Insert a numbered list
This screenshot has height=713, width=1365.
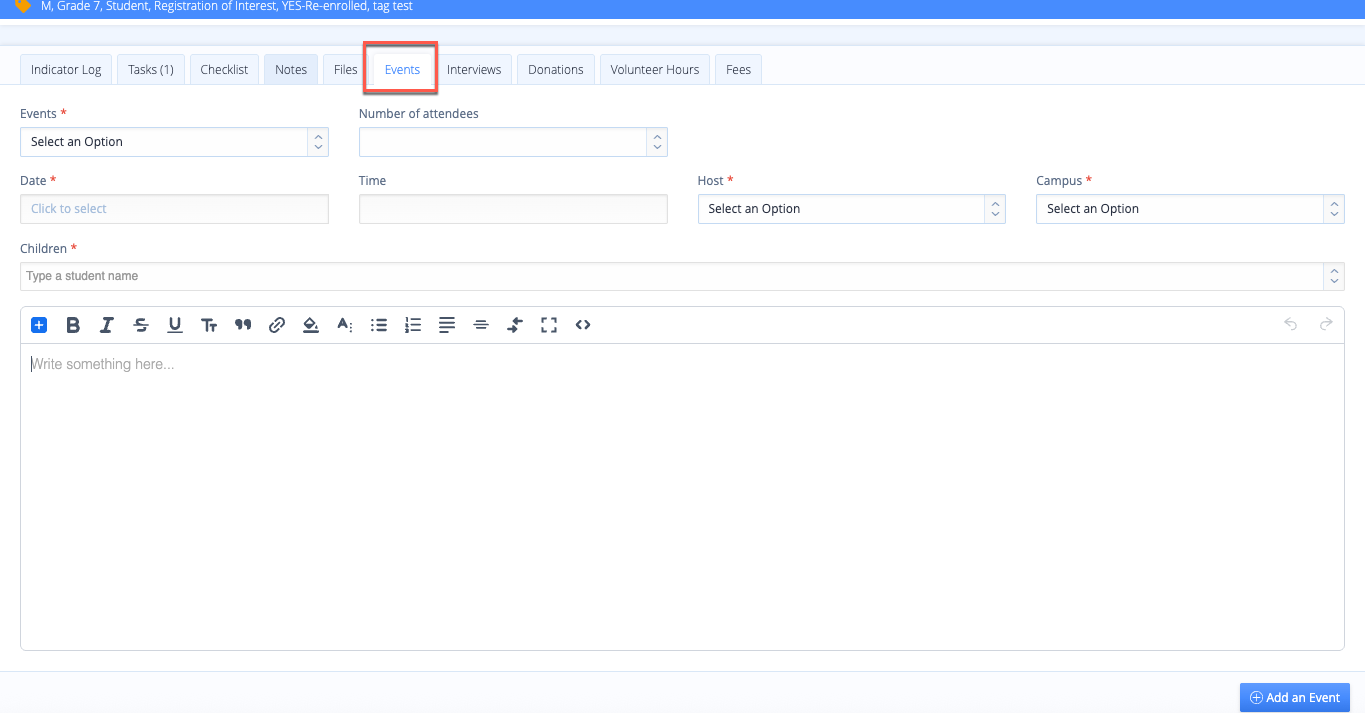coord(413,325)
